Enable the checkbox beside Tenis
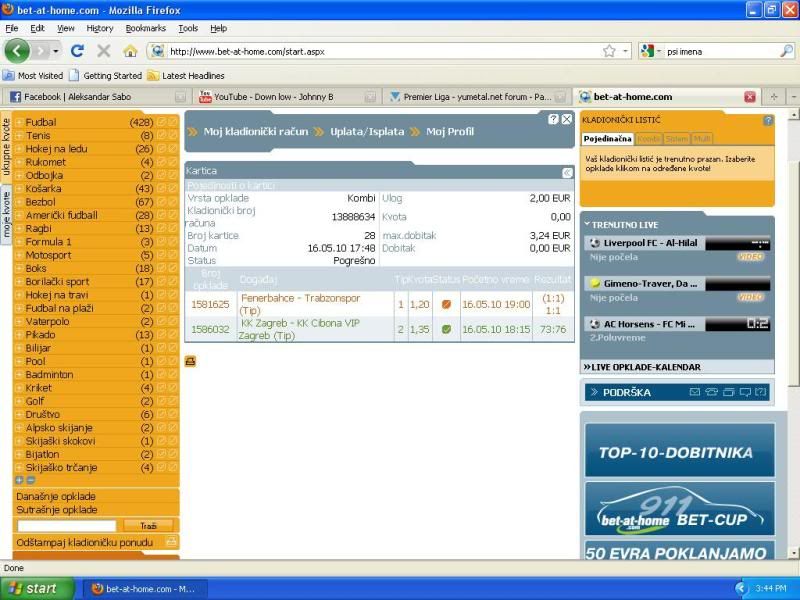This screenshot has height=600, width=800. (163, 134)
